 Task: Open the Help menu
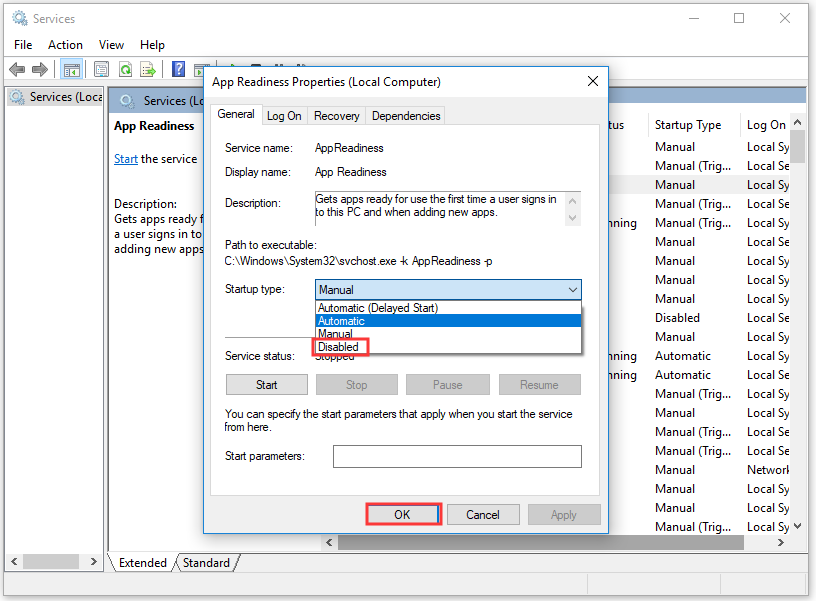tap(152, 45)
